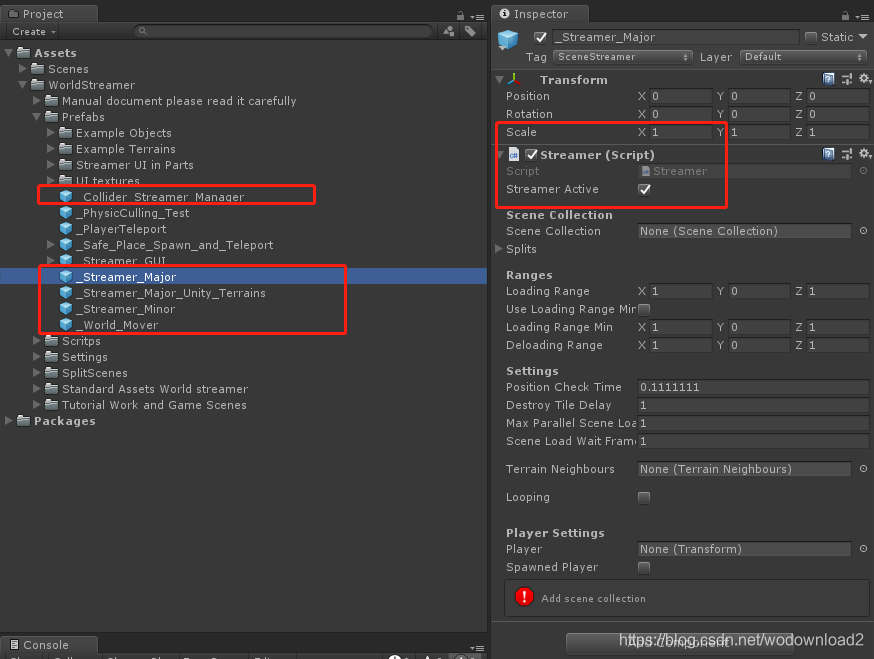Enable the Looping checkbox
The height and width of the screenshot is (659, 874).
[644, 497]
